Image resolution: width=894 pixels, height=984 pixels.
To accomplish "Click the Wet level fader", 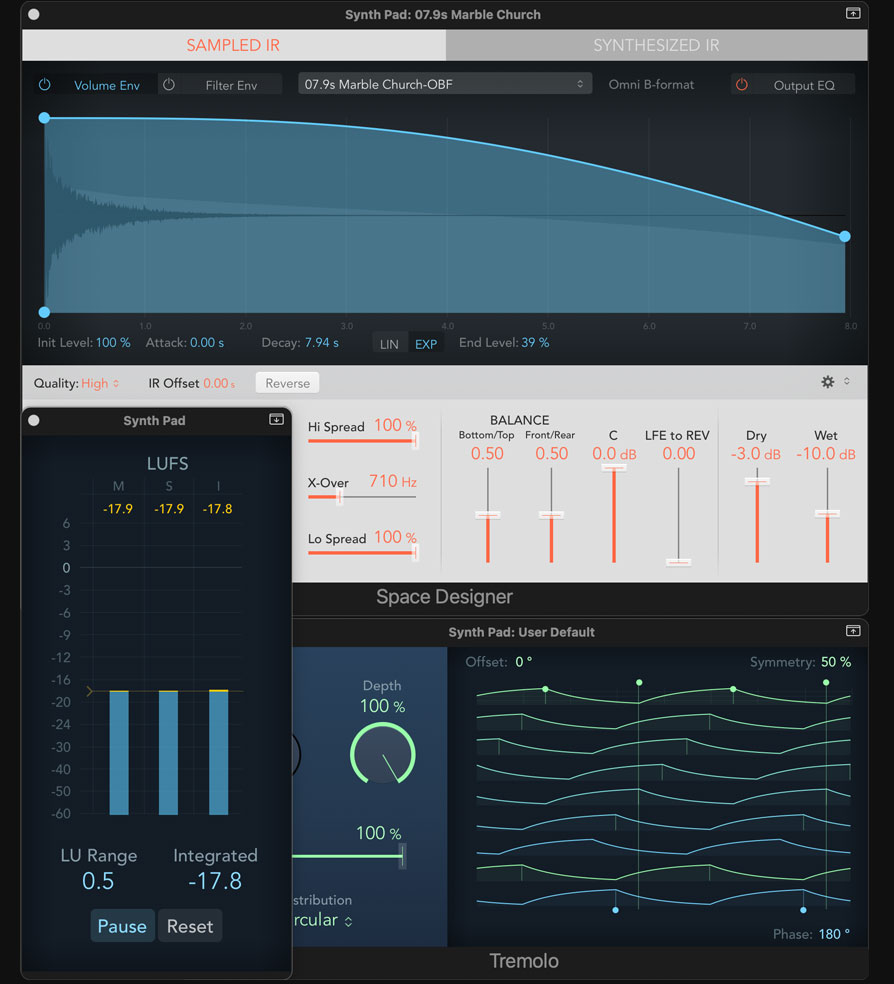I will coord(827,515).
